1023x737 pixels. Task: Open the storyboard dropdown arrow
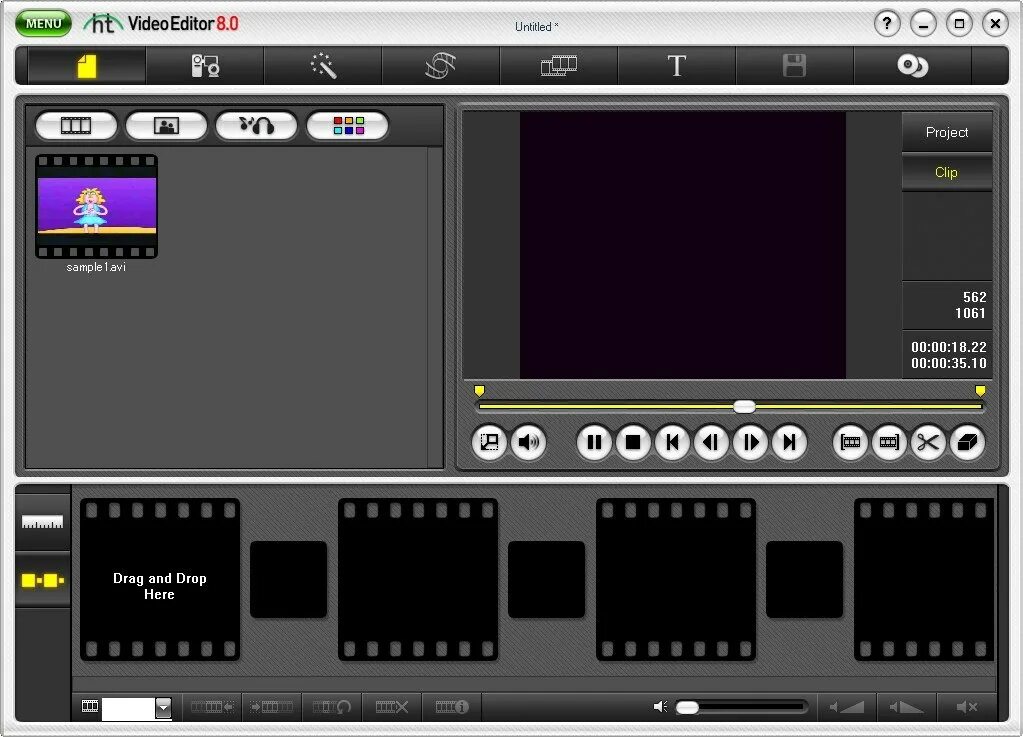tap(163, 707)
